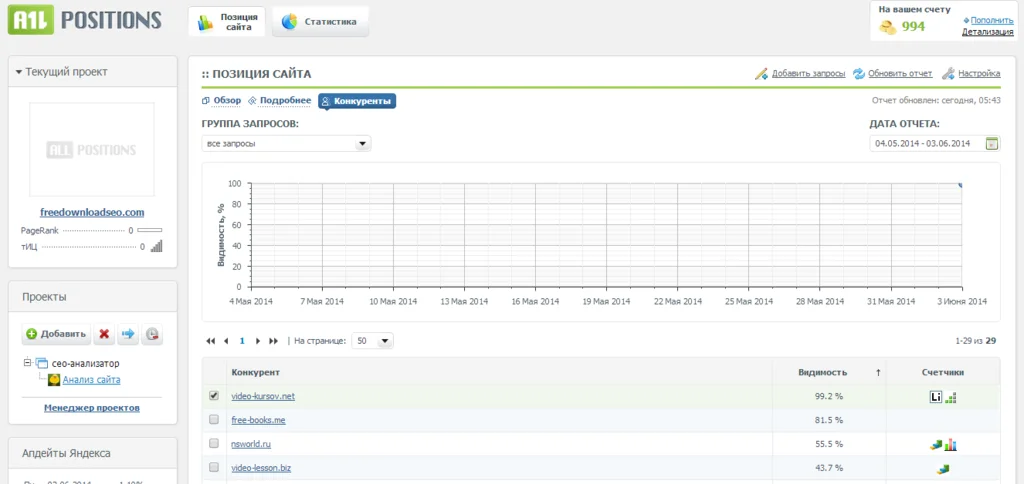Viewport: 1024px width, 484px height.
Task: Open the Детализация link
Action: click(x=987, y=31)
